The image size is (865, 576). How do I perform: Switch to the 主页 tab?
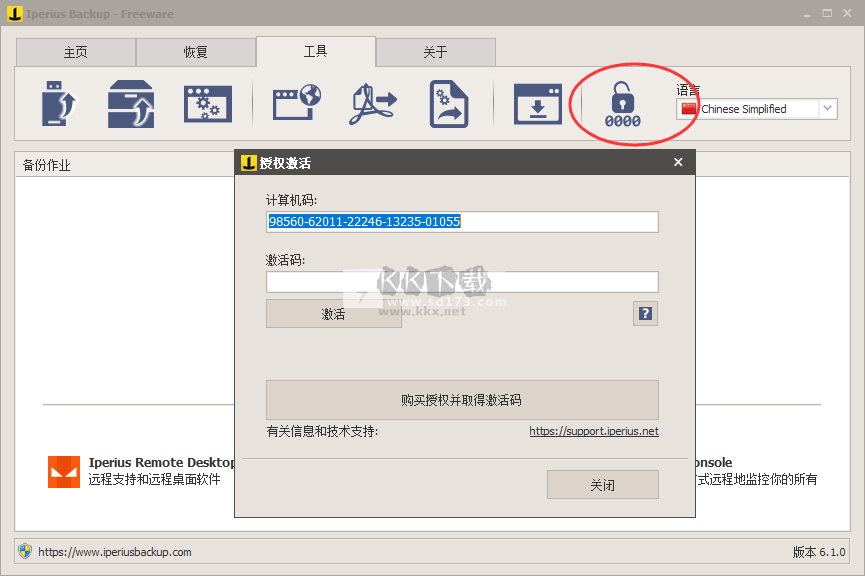(x=76, y=52)
